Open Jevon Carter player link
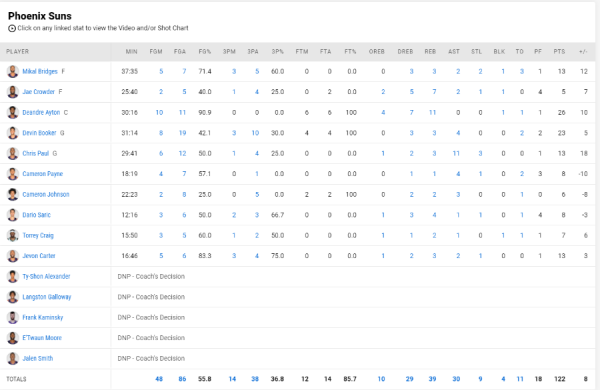Image resolution: width=600 pixels, height=390 pixels. pos(39,256)
